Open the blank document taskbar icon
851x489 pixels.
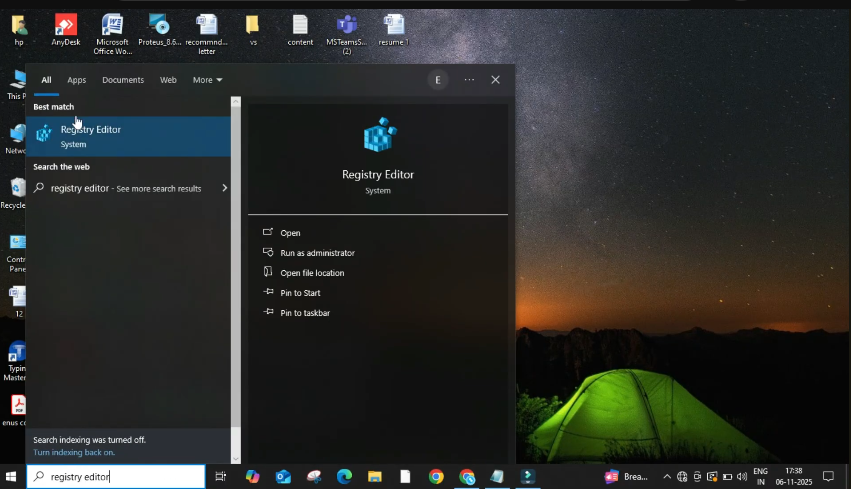(x=405, y=477)
